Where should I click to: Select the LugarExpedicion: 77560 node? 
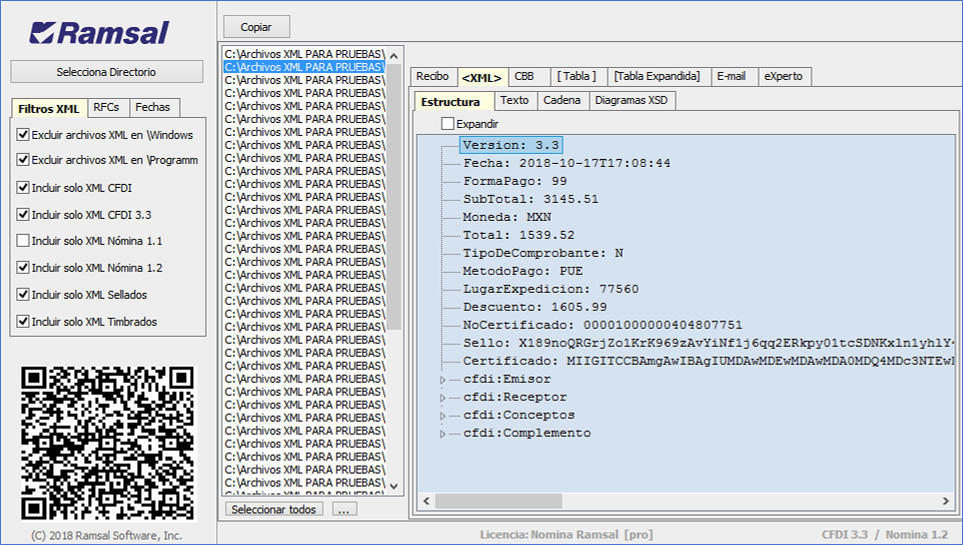click(551, 289)
